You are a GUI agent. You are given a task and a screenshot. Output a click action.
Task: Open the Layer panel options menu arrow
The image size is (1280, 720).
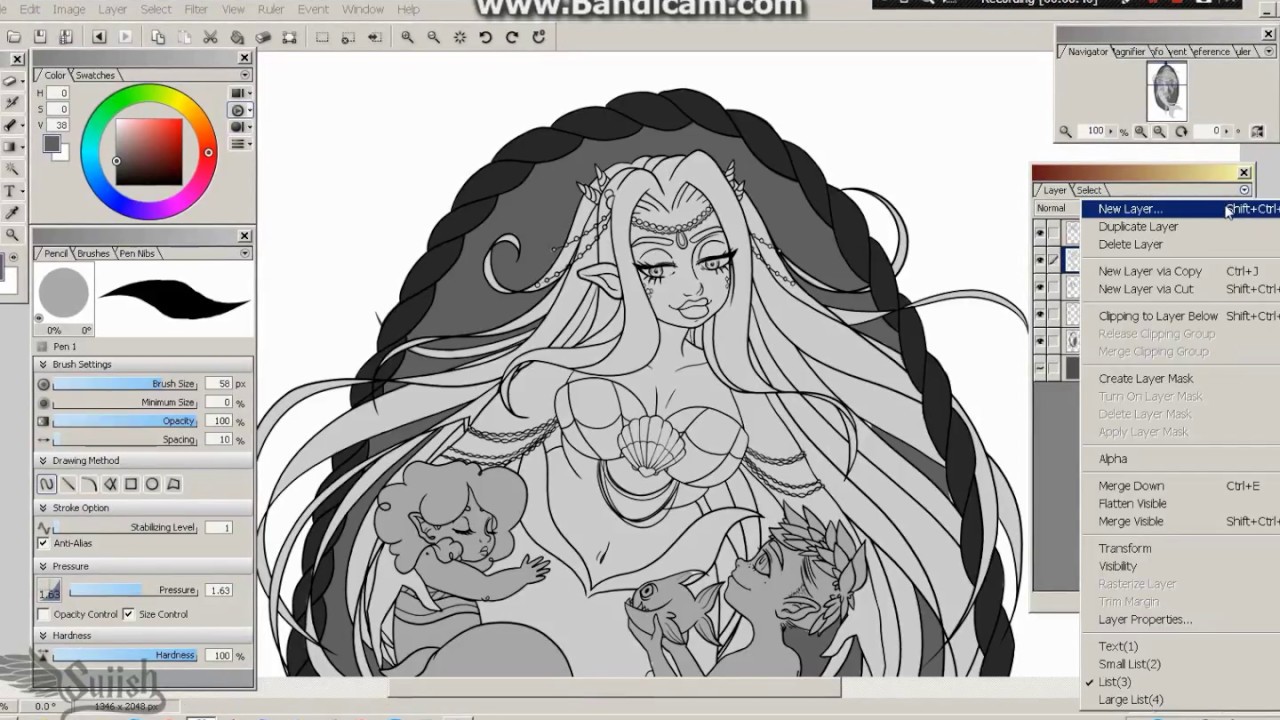(x=1244, y=190)
